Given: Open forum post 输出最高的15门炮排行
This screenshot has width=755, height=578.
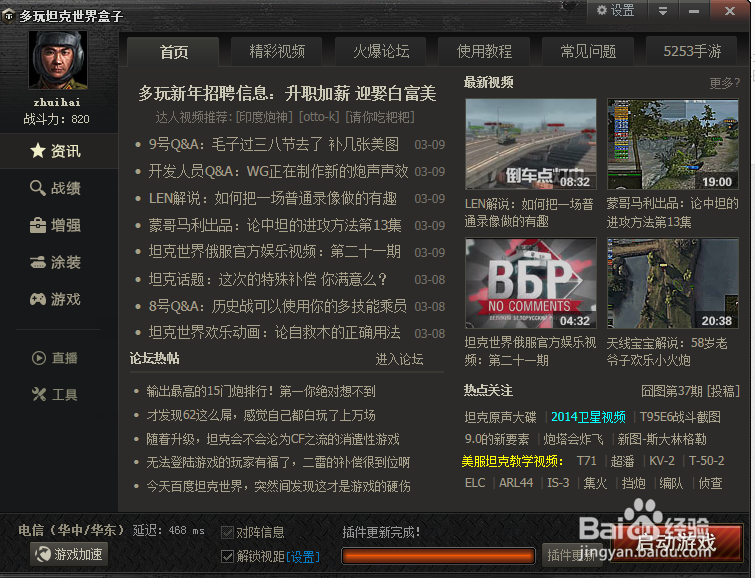Looking at the screenshot, I should (261, 391).
